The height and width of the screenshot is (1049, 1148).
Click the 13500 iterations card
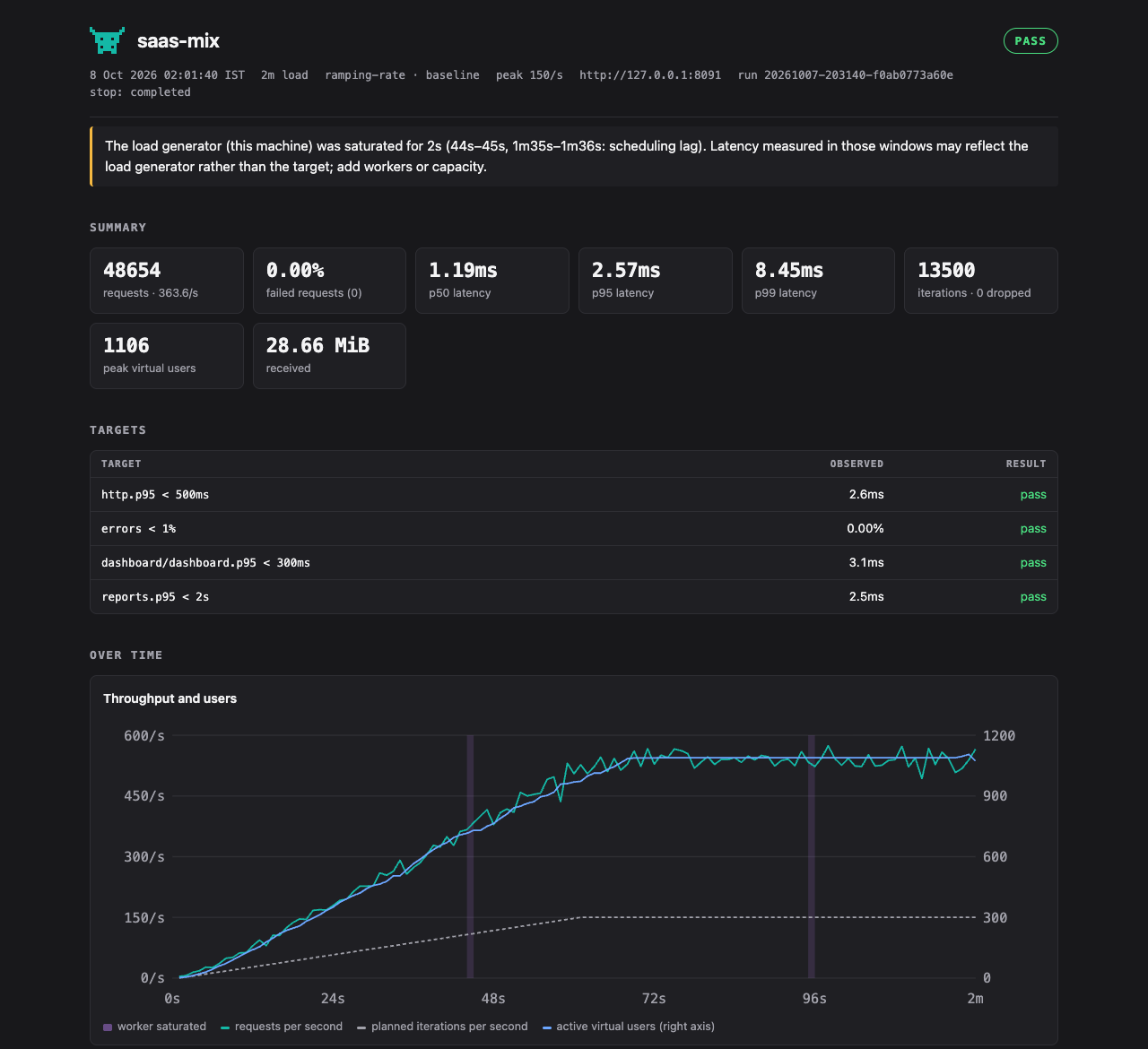click(x=981, y=281)
